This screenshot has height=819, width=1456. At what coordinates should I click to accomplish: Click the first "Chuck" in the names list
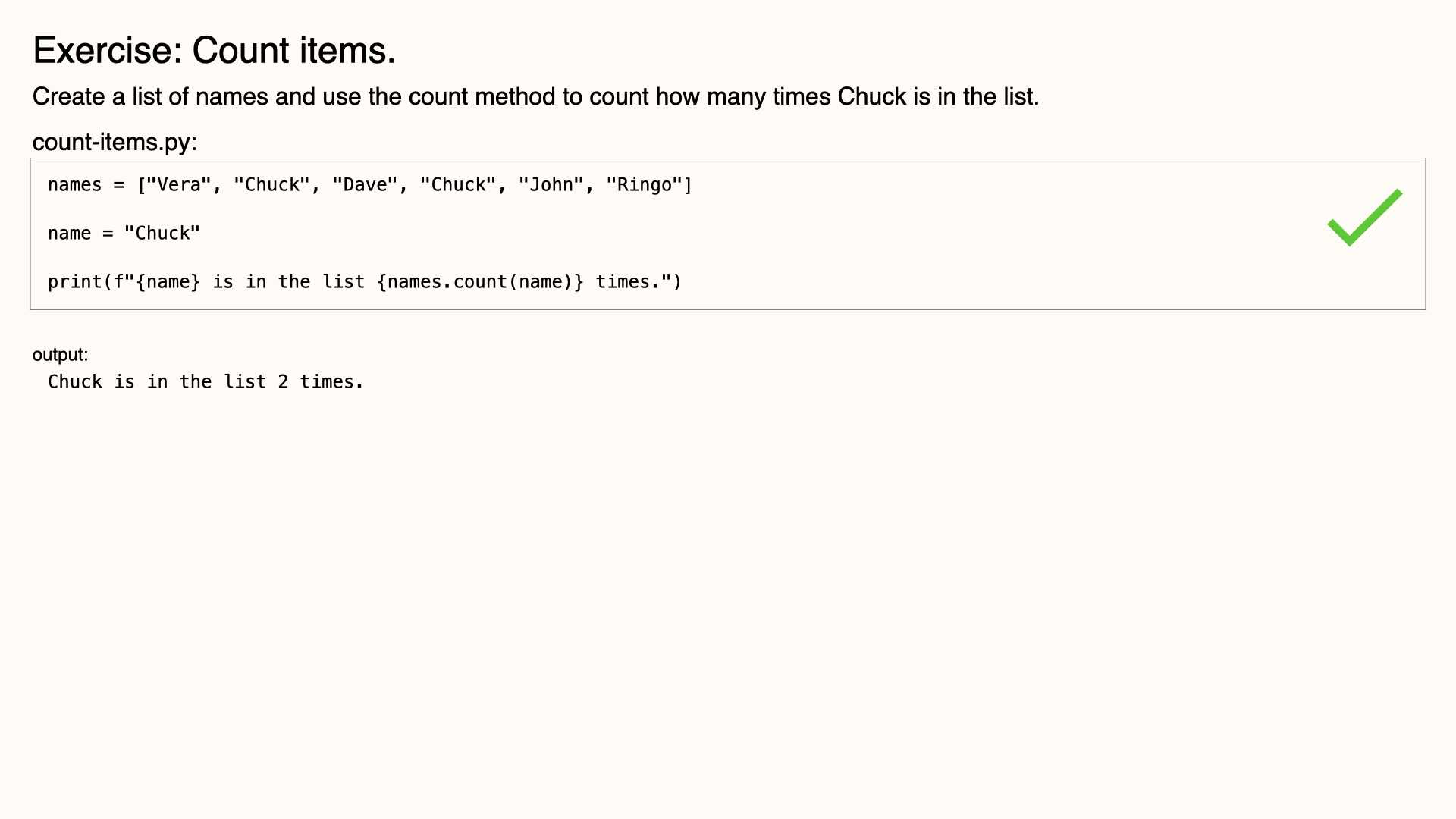(272, 185)
